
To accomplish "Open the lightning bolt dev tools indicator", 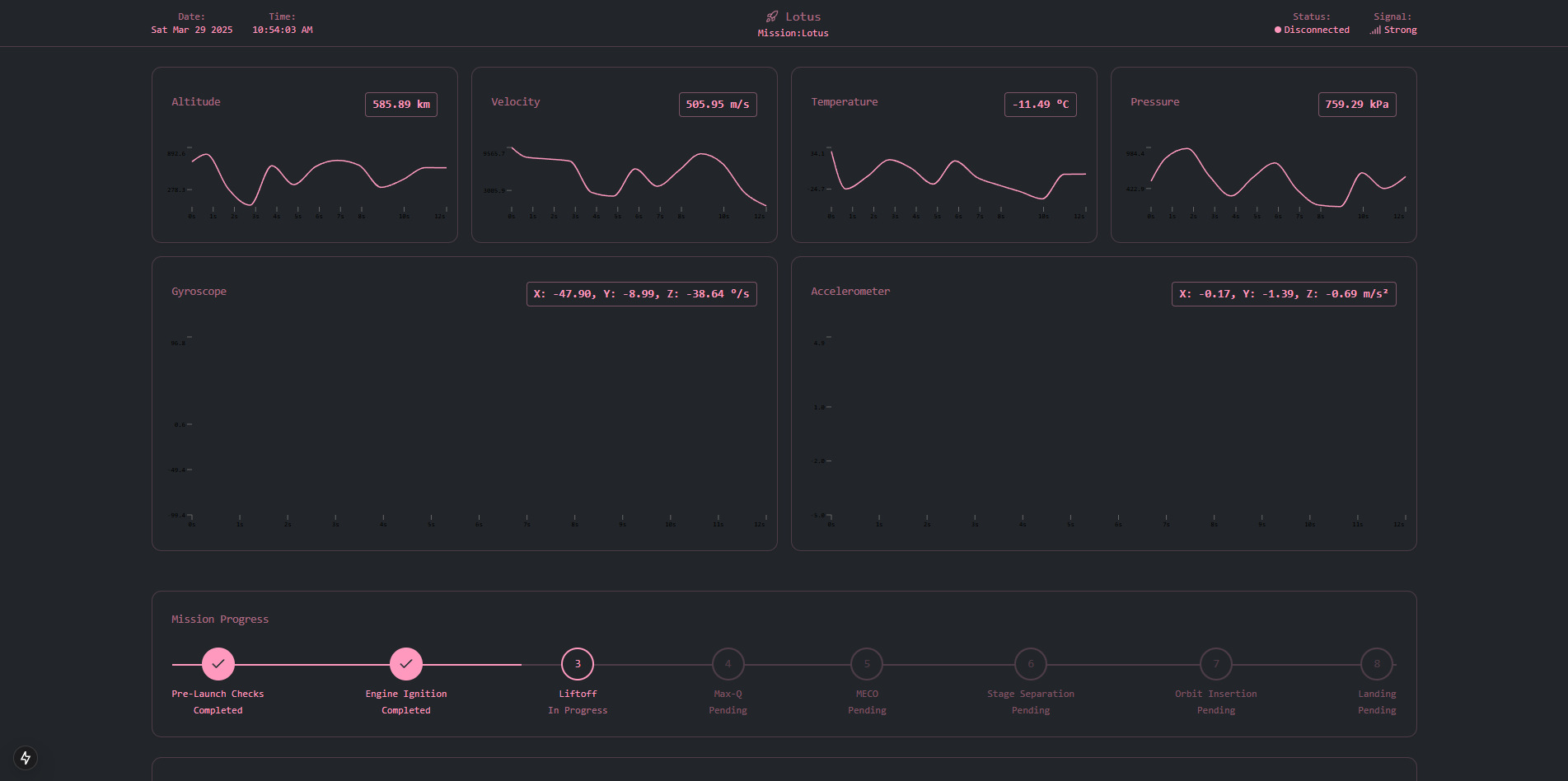I will [26, 758].
